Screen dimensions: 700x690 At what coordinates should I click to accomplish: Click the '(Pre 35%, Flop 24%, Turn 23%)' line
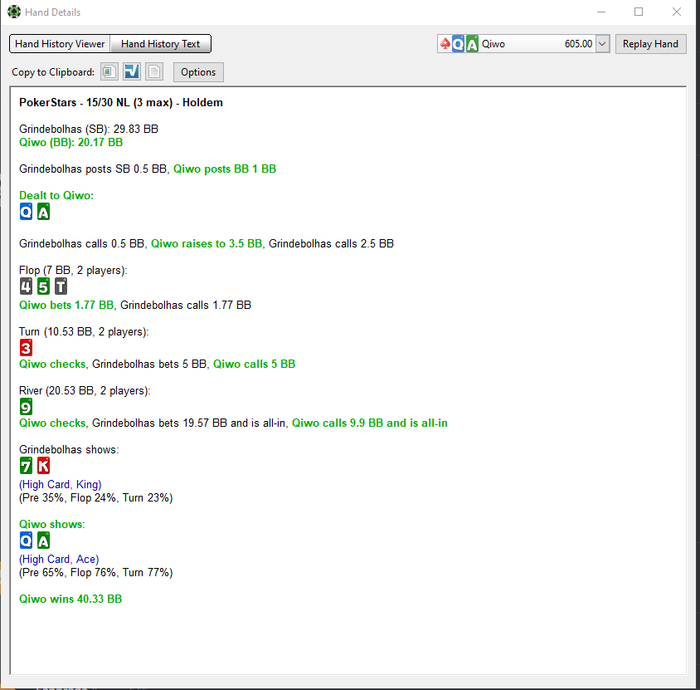point(96,498)
